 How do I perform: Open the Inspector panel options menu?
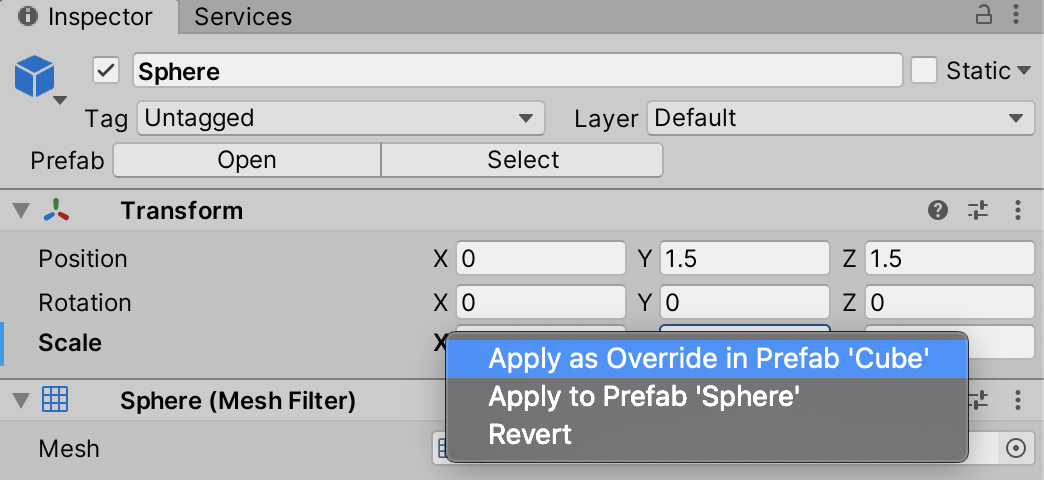pyautogui.click(x=1018, y=15)
